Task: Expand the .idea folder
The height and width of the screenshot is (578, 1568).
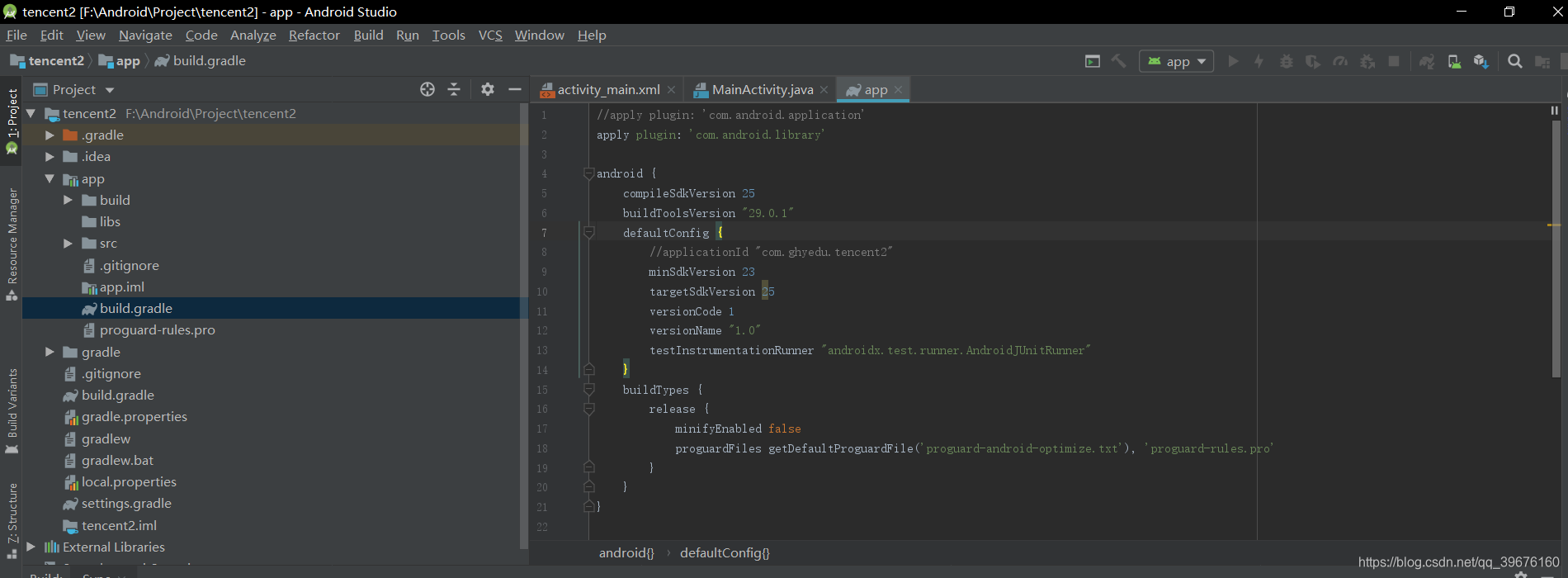Action: pos(50,156)
